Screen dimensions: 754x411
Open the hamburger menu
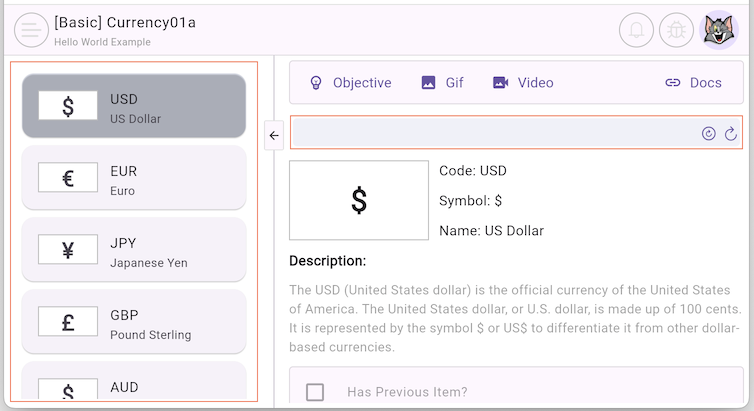31,30
